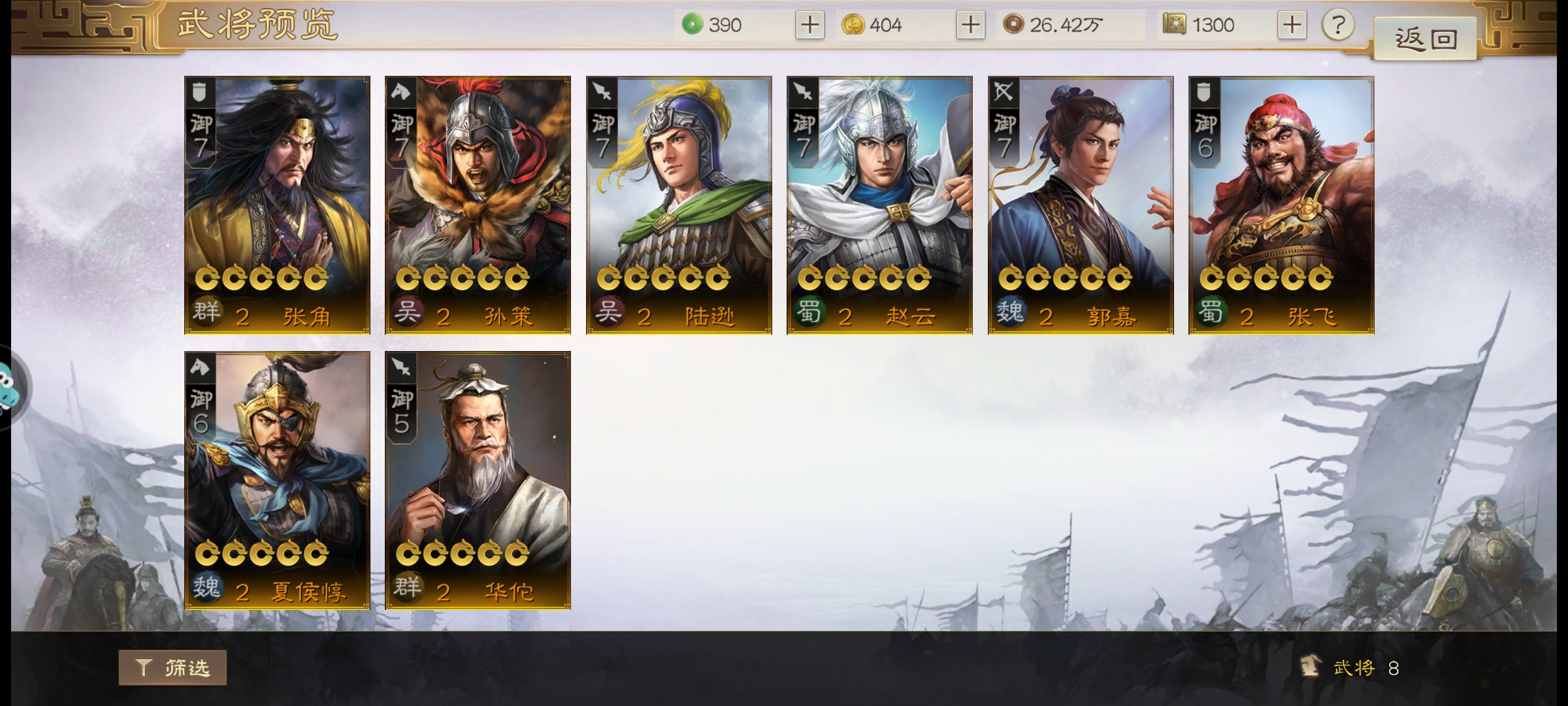Choose the 赵云 general card
The height and width of the screenshot is (706, 1568).
(879, 205)
